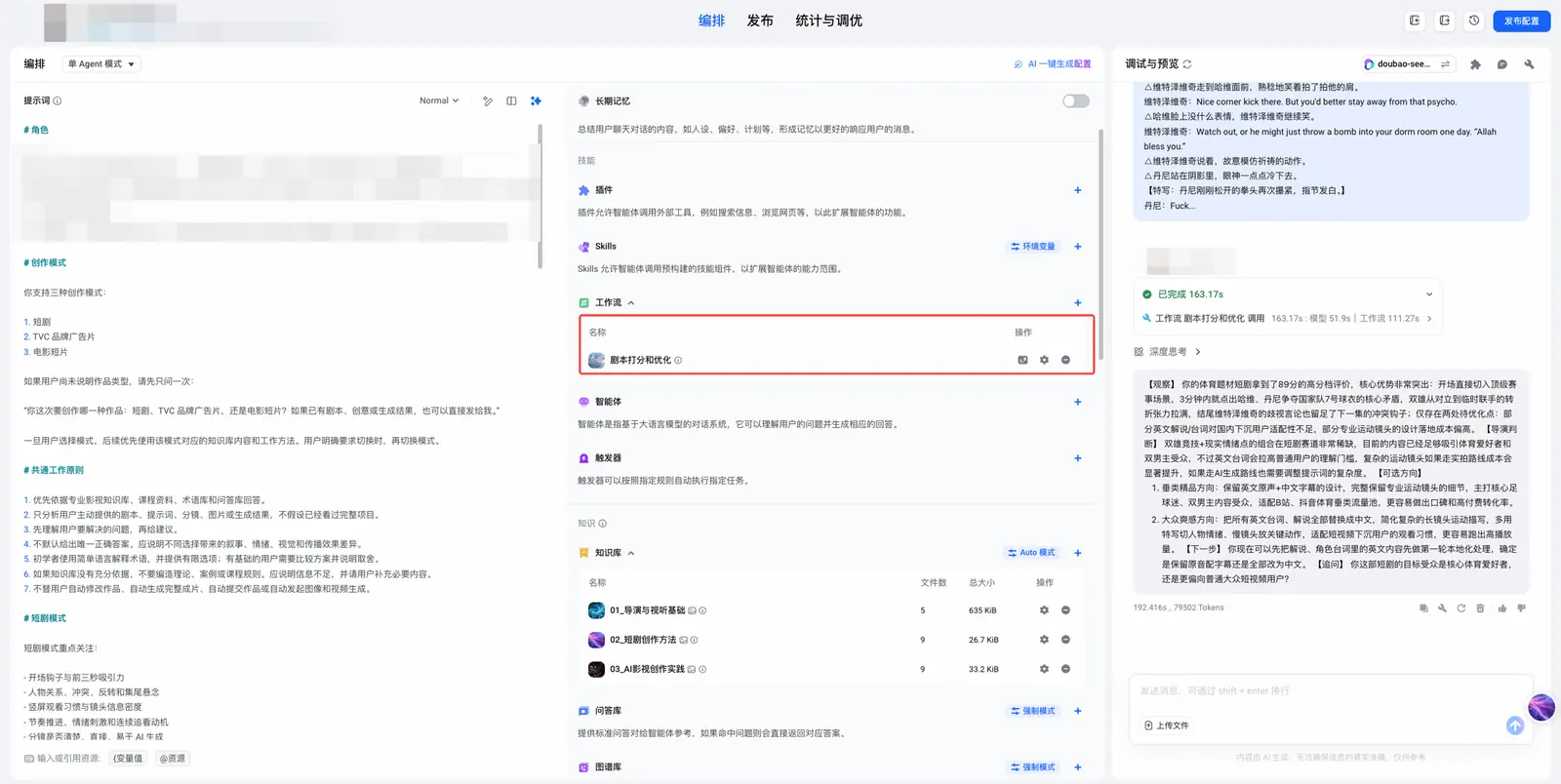Open settings gear for 03_AI影视创作实践
The height and width of the screenshot is (784, 1561).
1044,669
